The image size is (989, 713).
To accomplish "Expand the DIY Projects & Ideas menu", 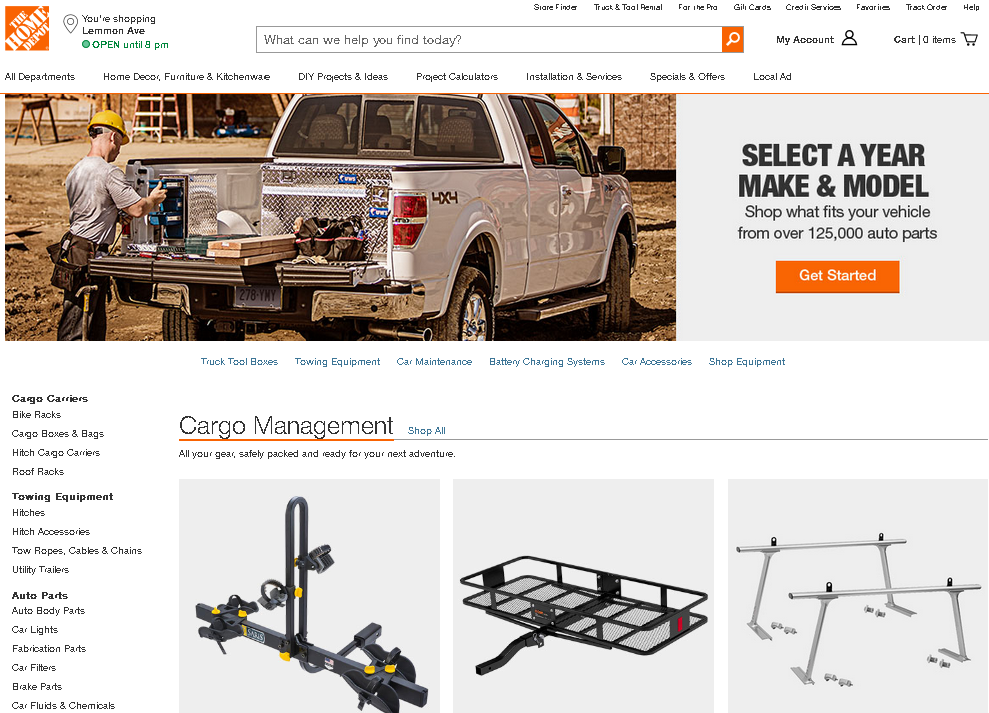I will point(343,76).
